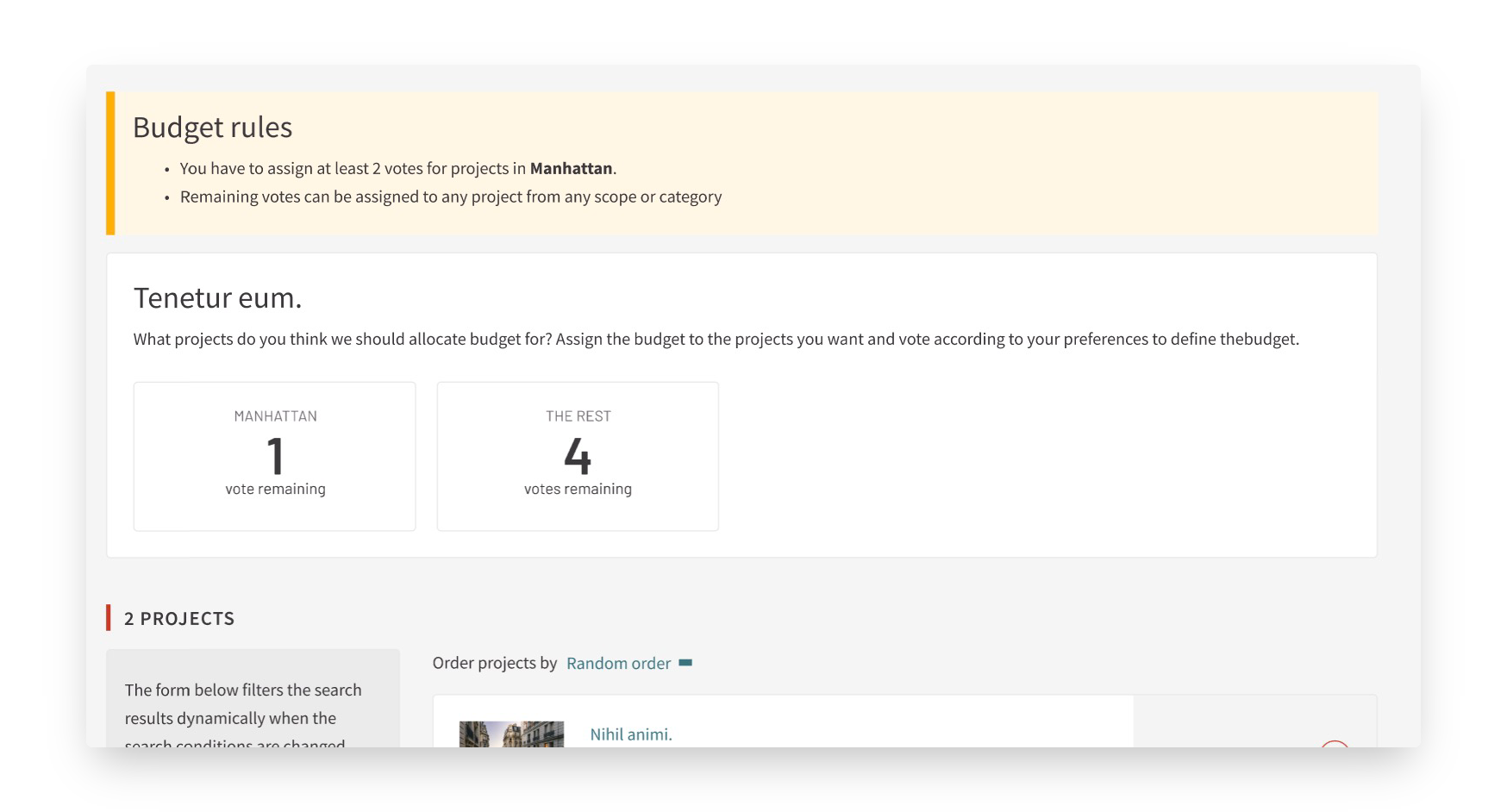This screenshot has width=1507, height=812.
Task: Click the Tenetur eum title
Action: pos(217,298)
